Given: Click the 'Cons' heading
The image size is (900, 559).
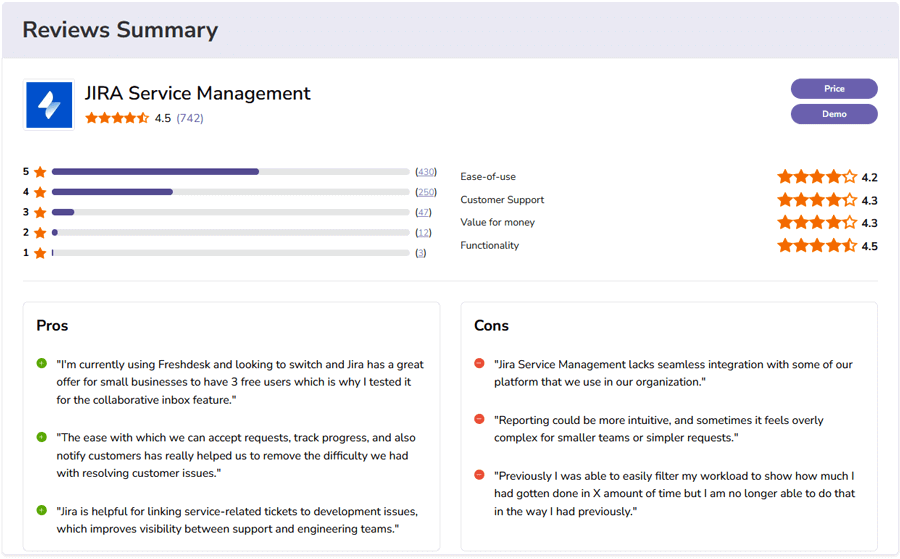Looking at the screenshot, I should [x=491, y=325].
